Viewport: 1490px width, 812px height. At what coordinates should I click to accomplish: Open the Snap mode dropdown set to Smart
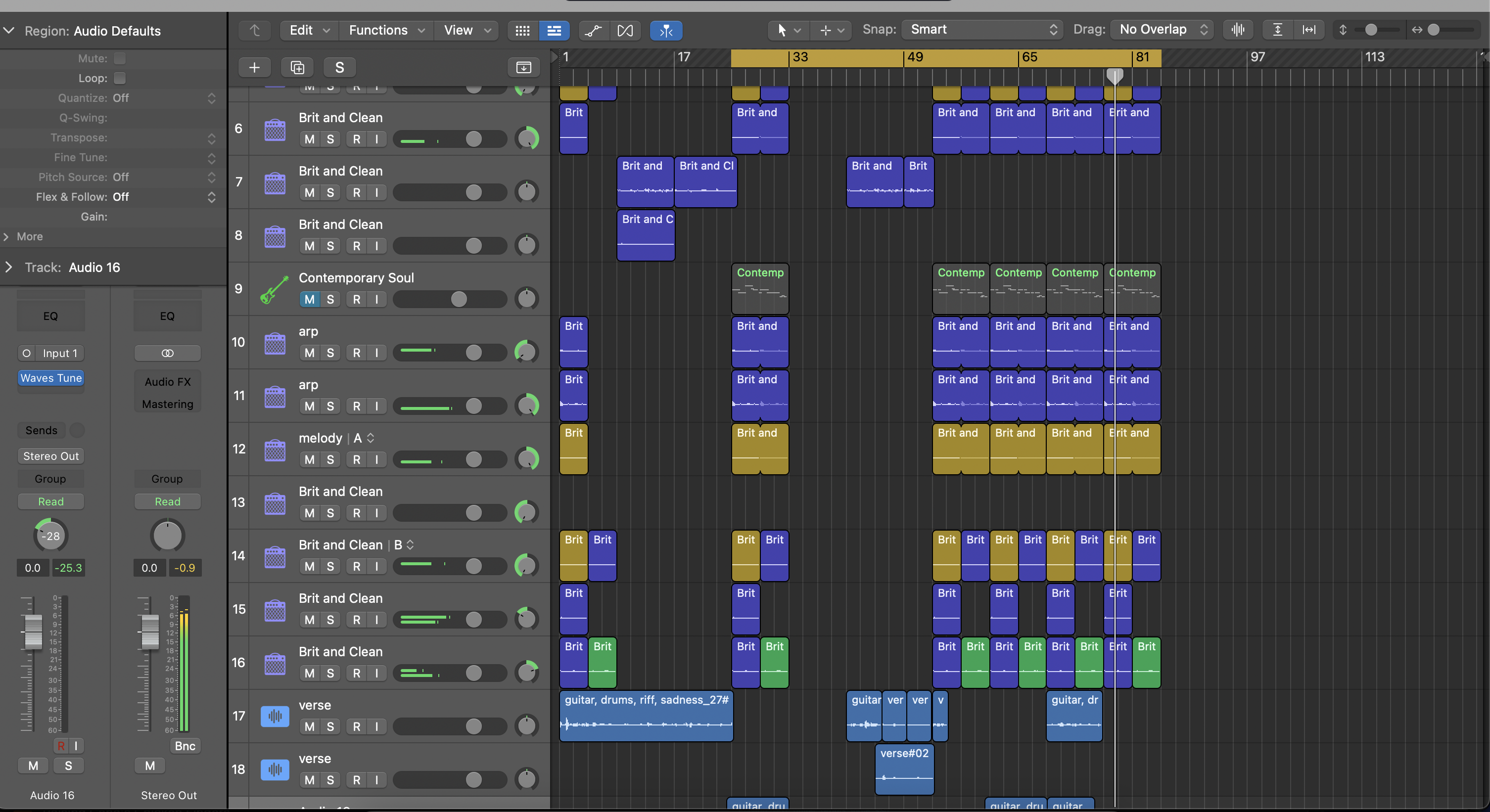980,30
